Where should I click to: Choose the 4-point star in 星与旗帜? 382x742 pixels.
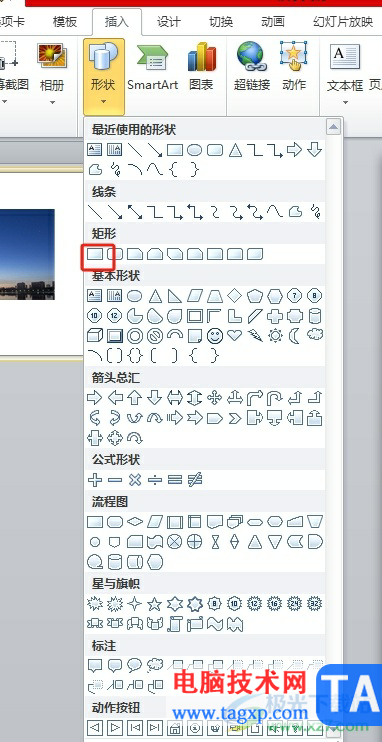[135, 604]
